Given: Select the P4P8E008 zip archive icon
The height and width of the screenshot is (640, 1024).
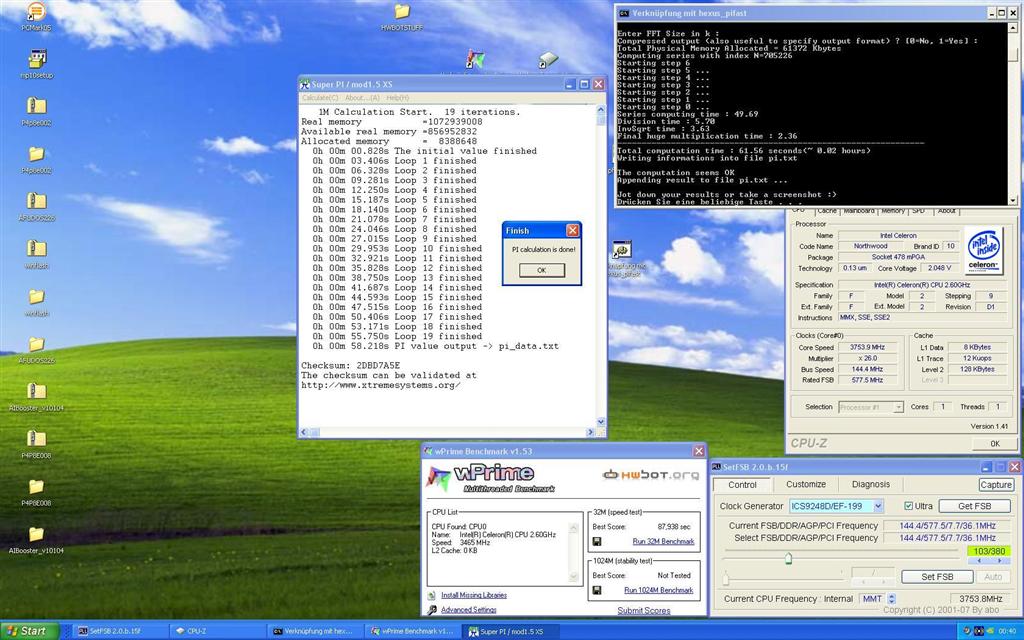Looking at the screenshot, I should pyautogui.click(x=37, y=440).
